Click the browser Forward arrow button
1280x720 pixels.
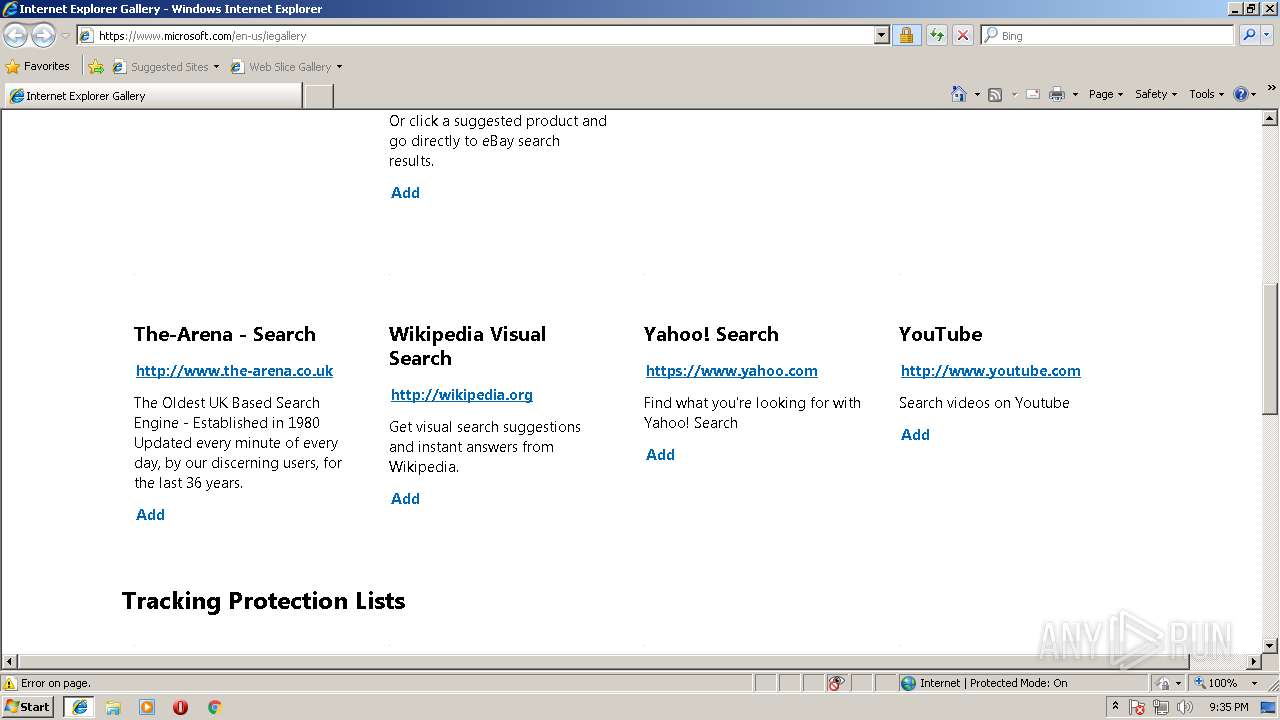point(43,36)
